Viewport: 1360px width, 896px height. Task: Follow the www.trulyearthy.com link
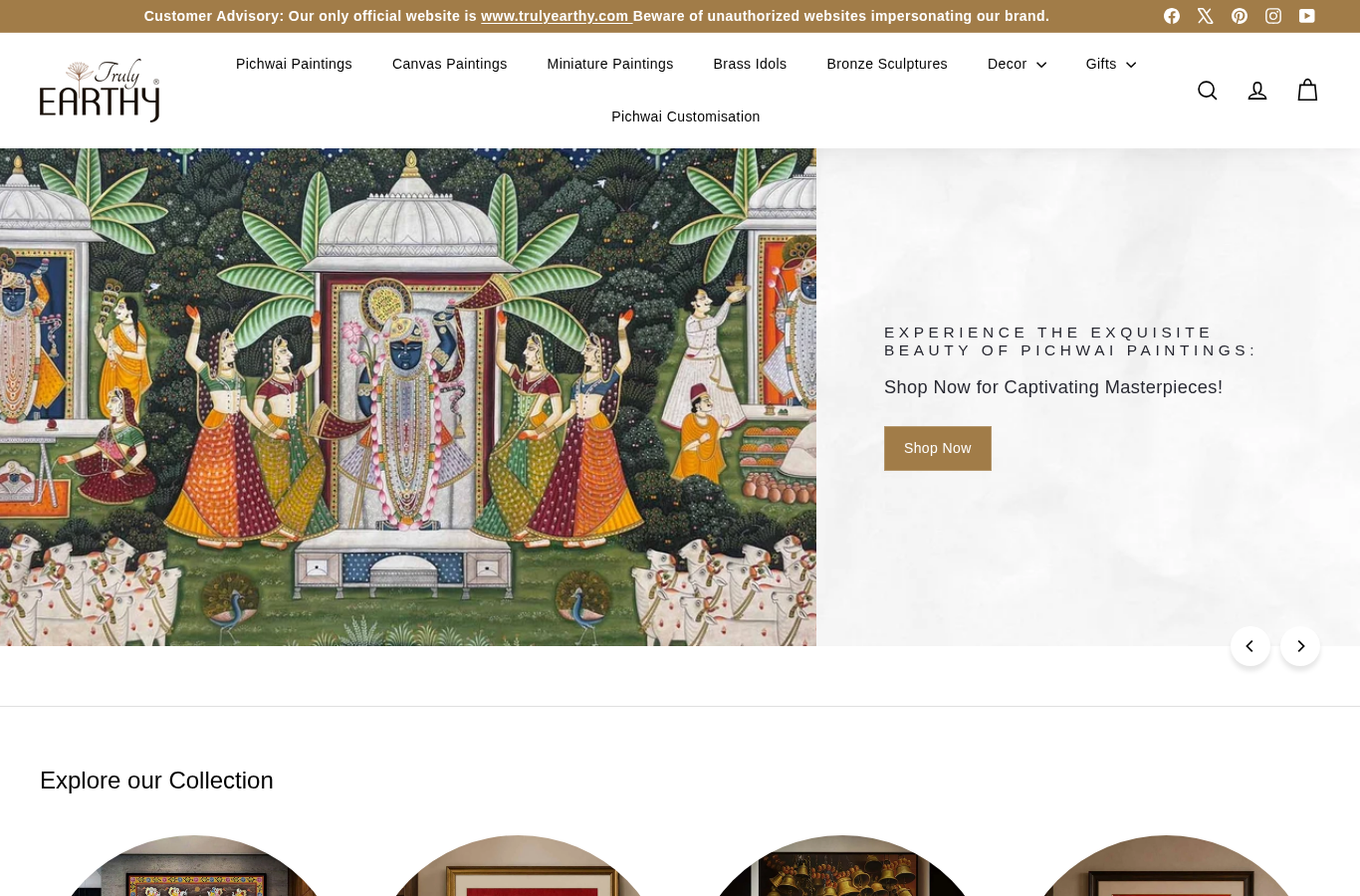557,16
